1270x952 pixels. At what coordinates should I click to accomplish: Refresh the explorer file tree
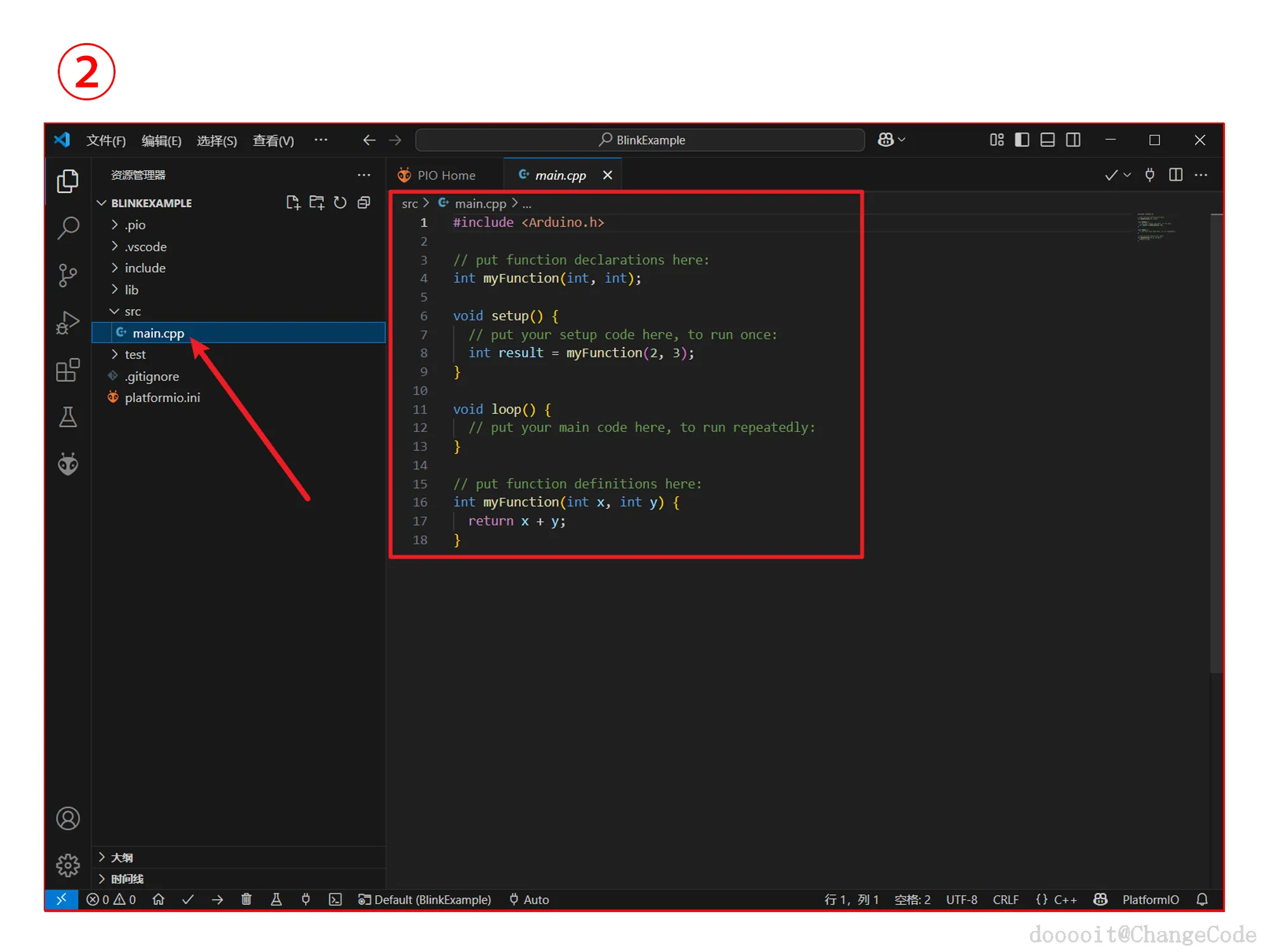(x=340, y=202)
